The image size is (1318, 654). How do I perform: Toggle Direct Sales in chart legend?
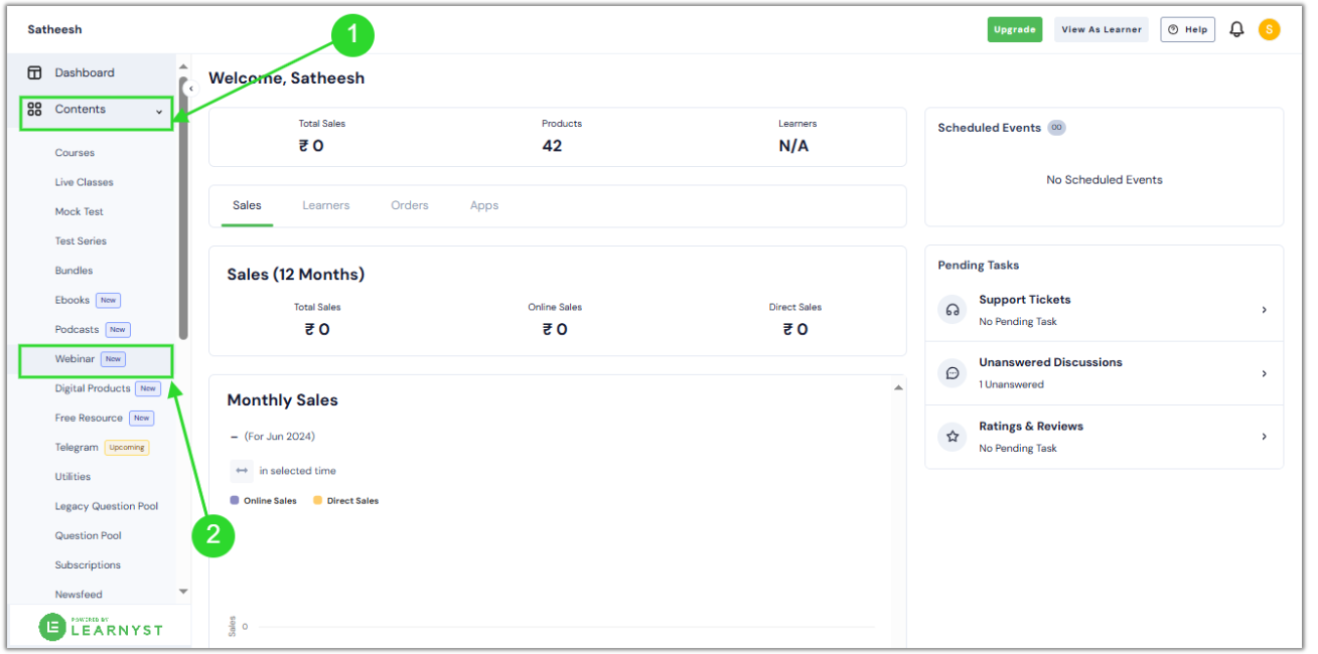point(345,500)
